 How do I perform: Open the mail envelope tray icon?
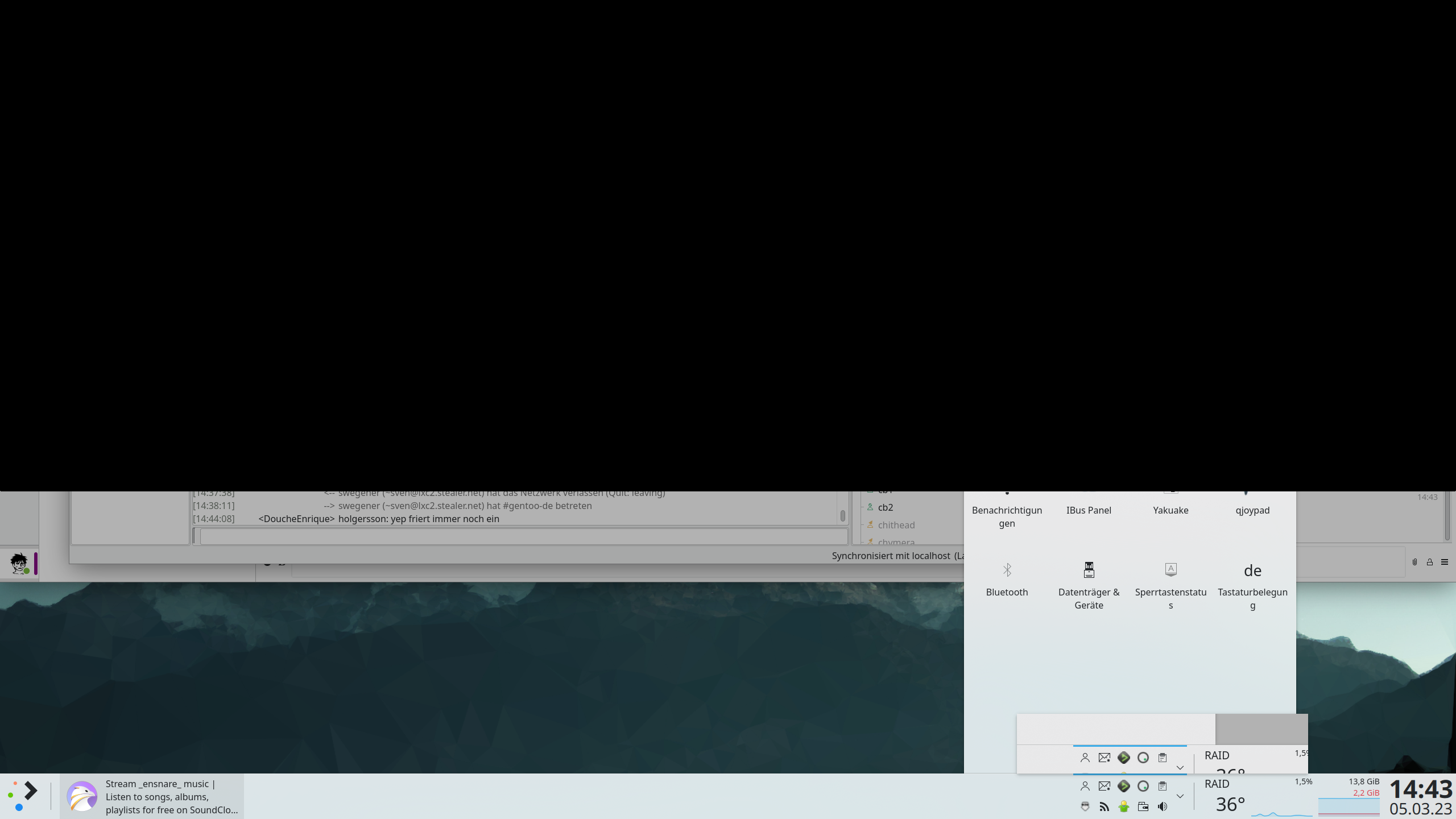(x=1105, y=786)
